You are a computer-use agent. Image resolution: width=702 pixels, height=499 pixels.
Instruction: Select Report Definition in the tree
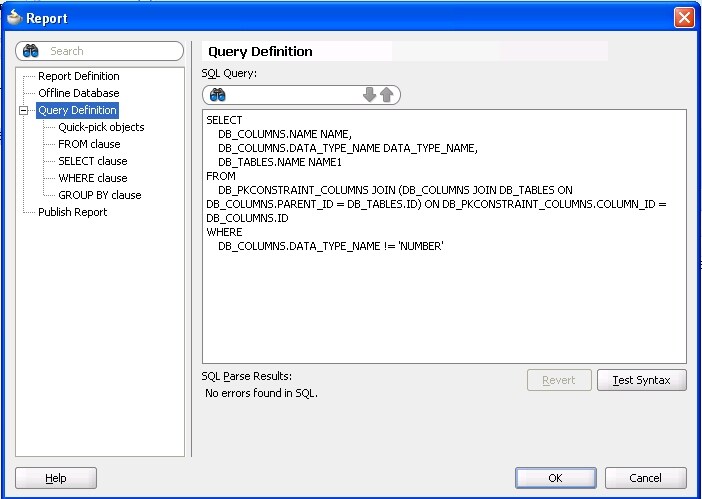click(79, 76)
